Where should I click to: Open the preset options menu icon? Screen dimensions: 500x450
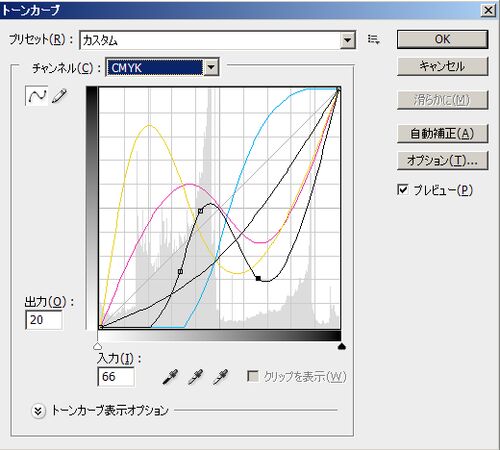coord(373,40)
